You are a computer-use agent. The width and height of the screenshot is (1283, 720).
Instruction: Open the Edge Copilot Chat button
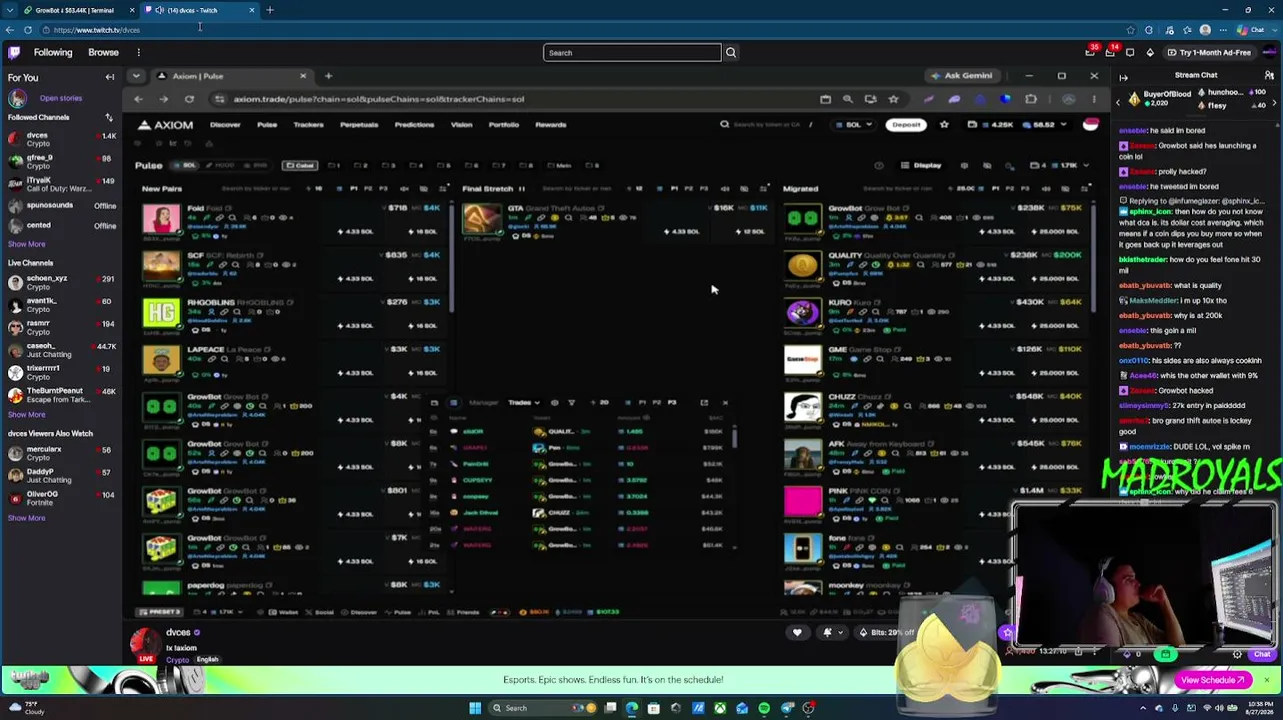[x=1251, y=30]
